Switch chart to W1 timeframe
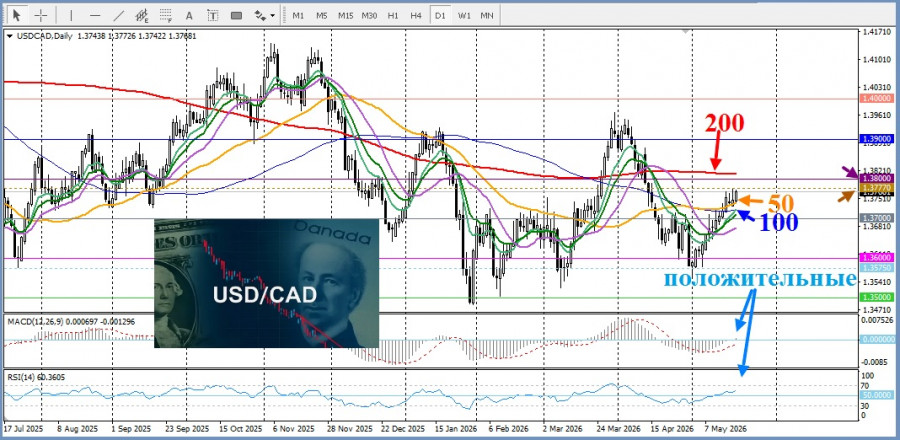Screen dimensions: 900x440 [x=464, y=15]
